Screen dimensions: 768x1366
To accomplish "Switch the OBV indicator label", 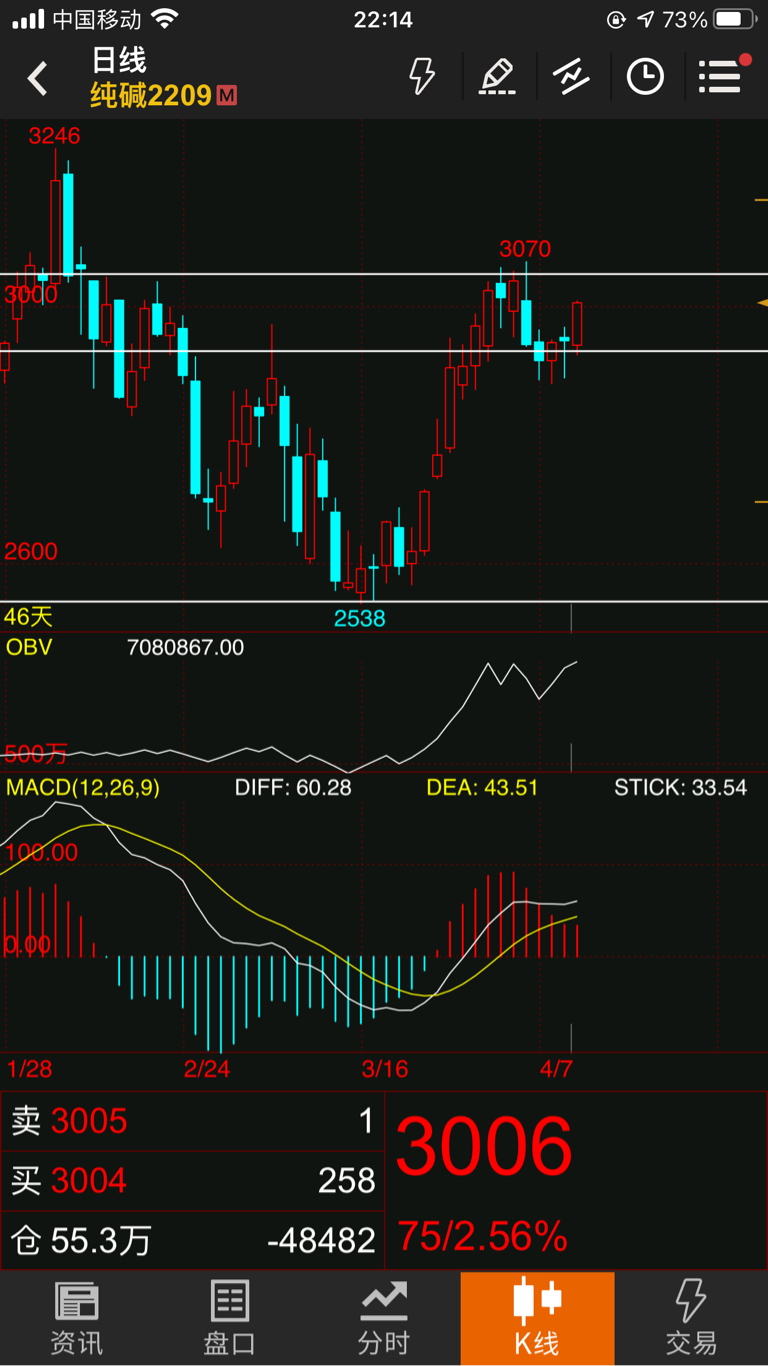I will click(x=29, y=647).
